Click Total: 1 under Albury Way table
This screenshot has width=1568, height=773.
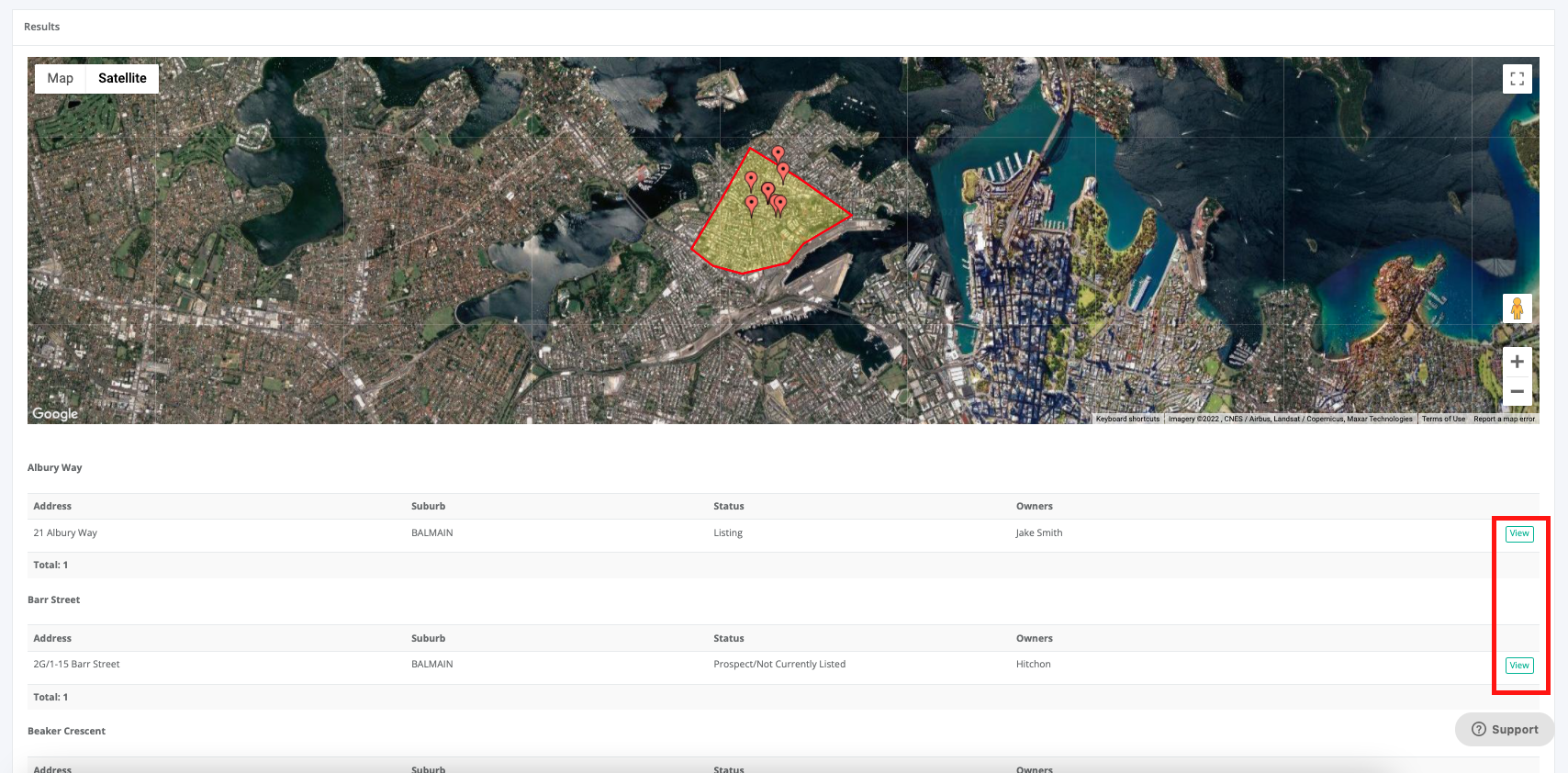coord(50,565)
